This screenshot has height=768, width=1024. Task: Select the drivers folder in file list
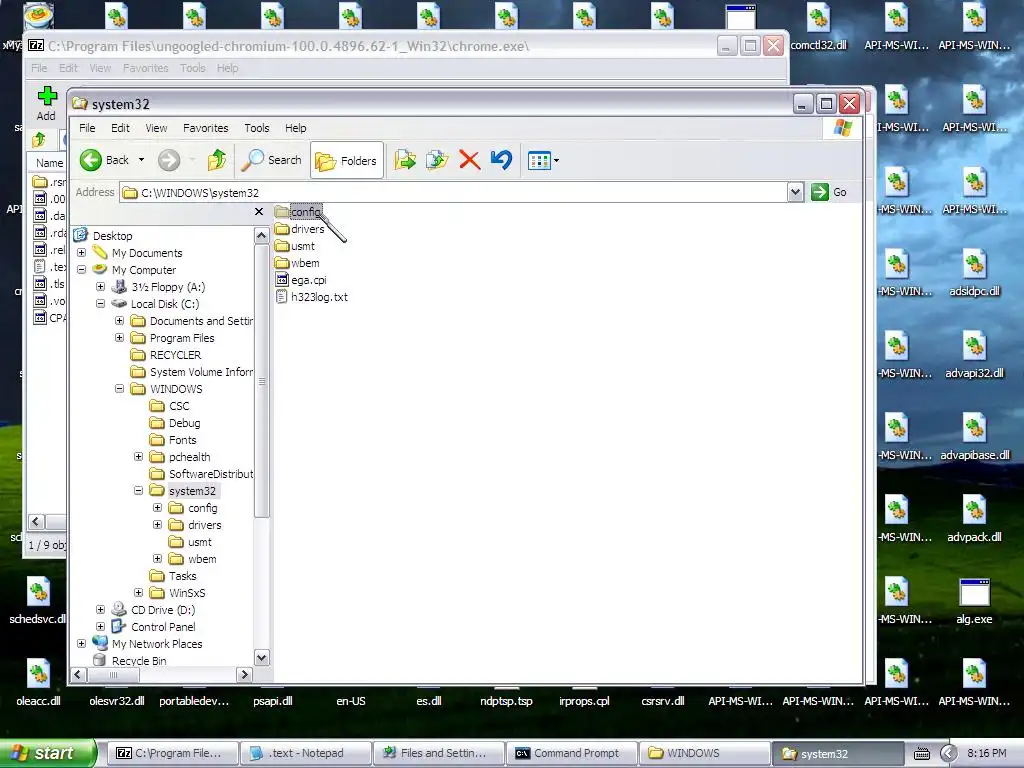(300, 229)
